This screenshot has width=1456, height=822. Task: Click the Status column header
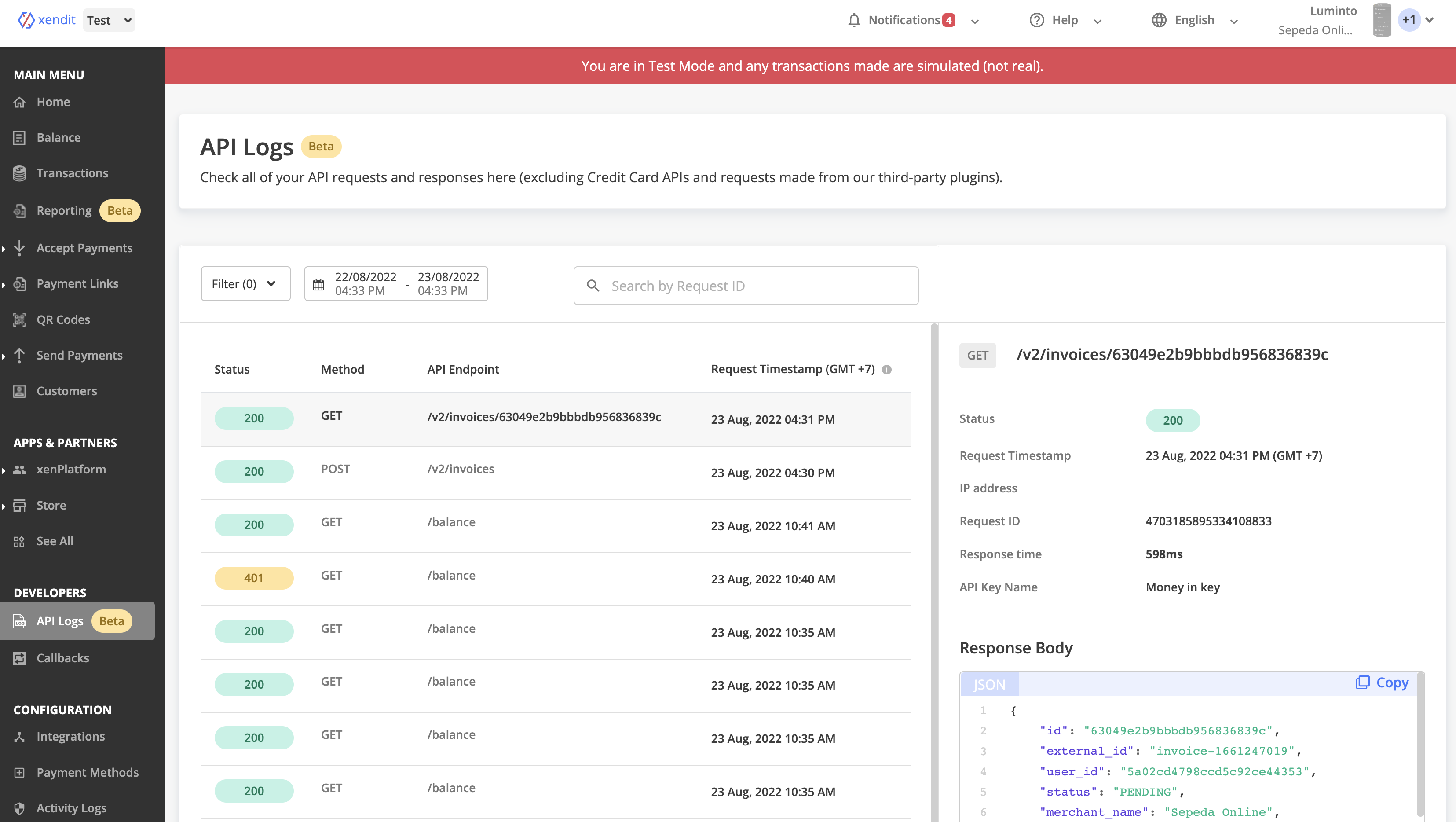coord(232,369)
